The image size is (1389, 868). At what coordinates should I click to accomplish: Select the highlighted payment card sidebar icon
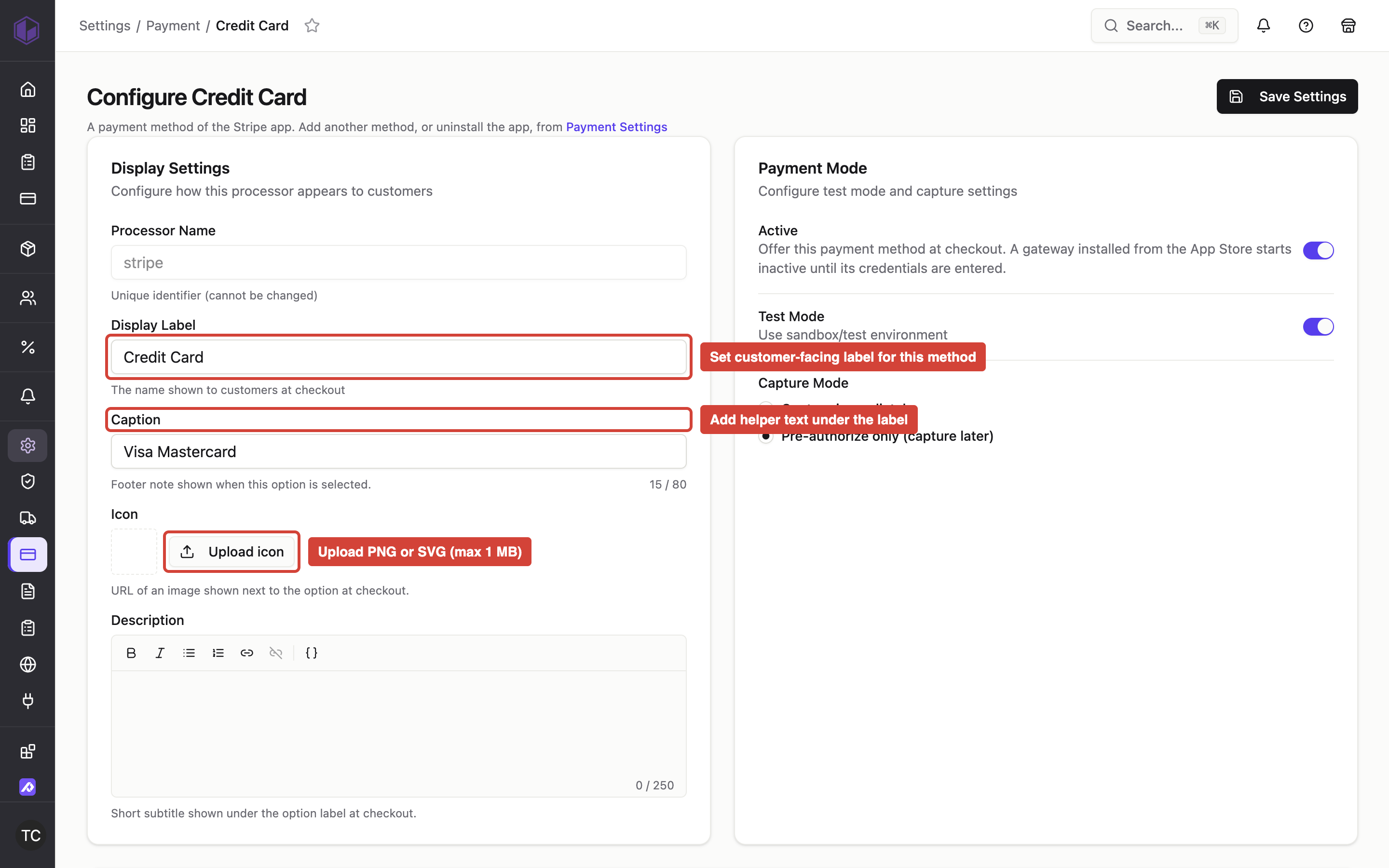point(27,555)
